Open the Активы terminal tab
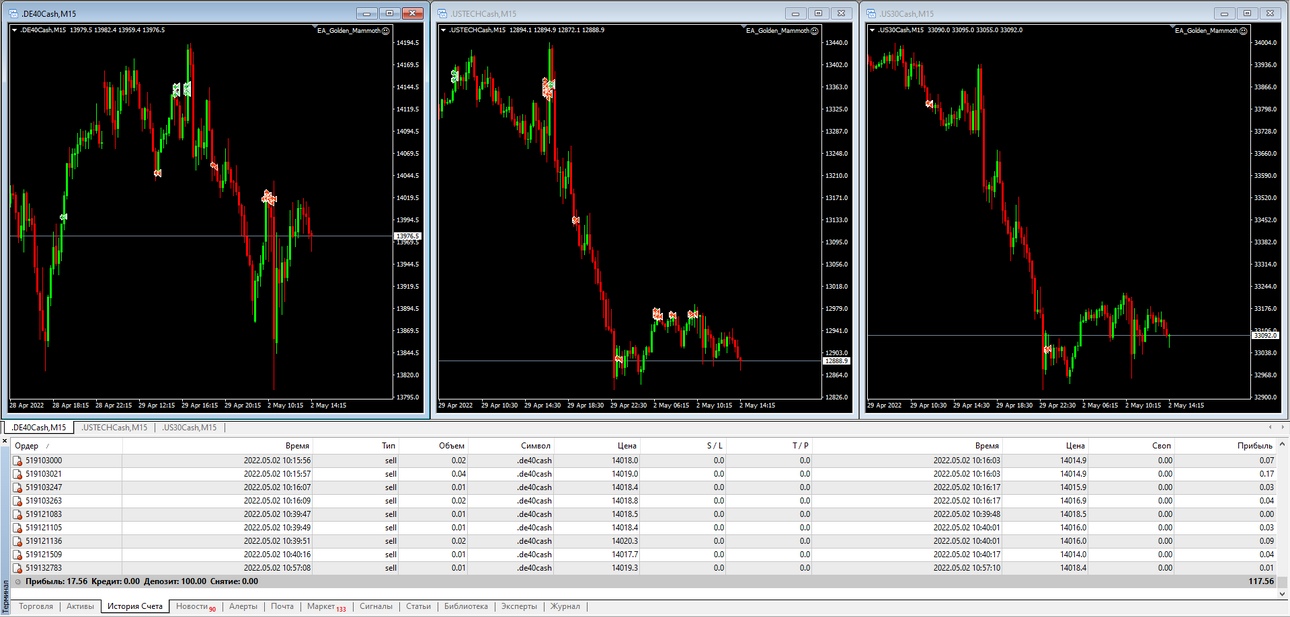 [80, 606]
